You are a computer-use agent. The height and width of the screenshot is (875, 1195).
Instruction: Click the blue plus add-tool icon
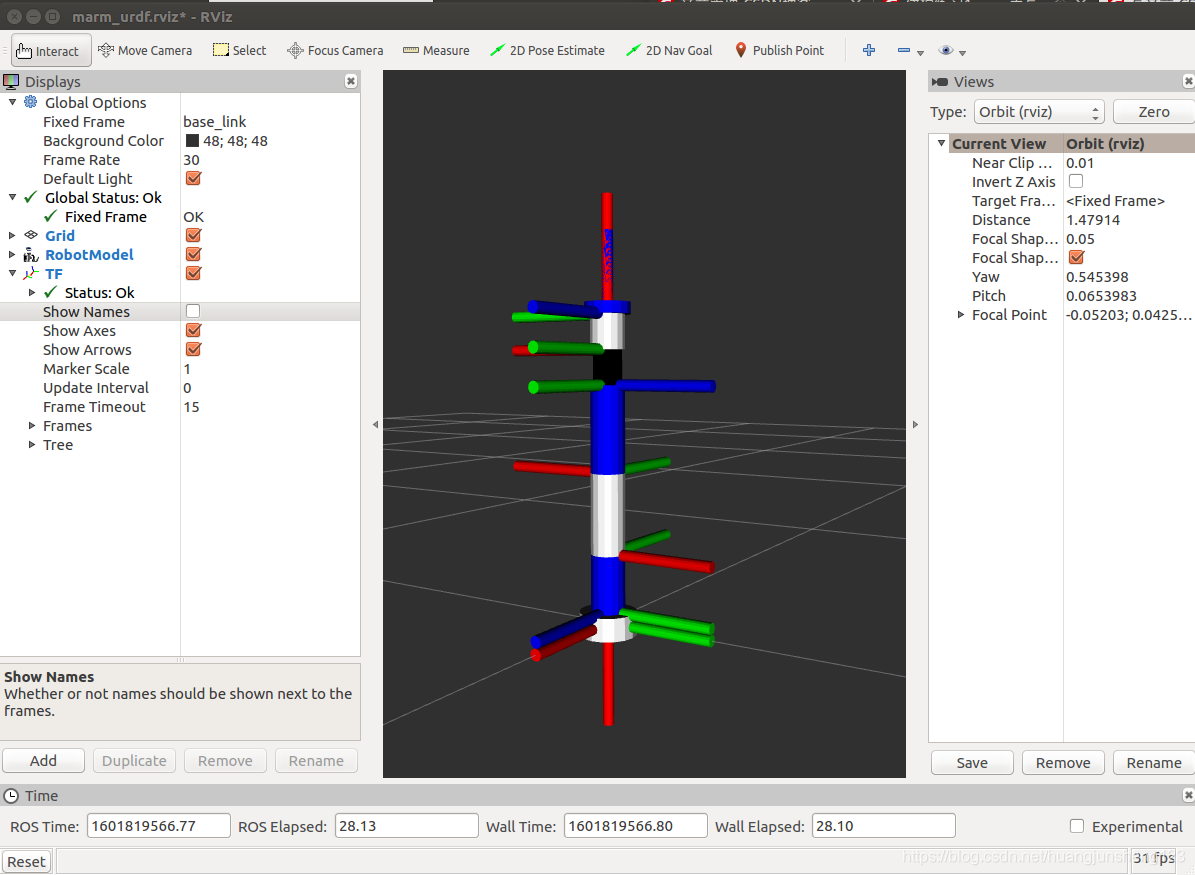coord(869,50)
